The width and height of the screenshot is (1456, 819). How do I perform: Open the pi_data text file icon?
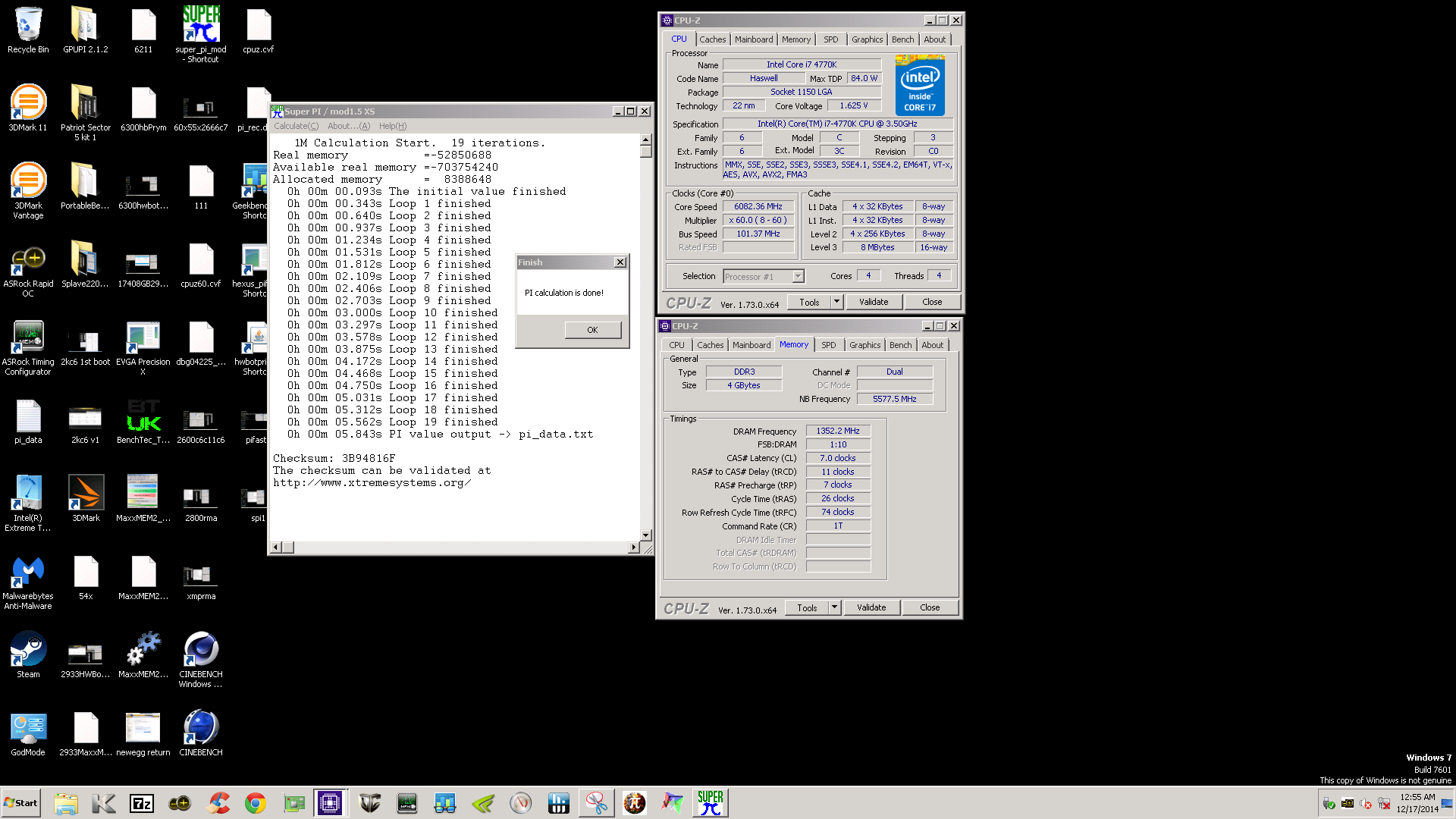(28, 421)
